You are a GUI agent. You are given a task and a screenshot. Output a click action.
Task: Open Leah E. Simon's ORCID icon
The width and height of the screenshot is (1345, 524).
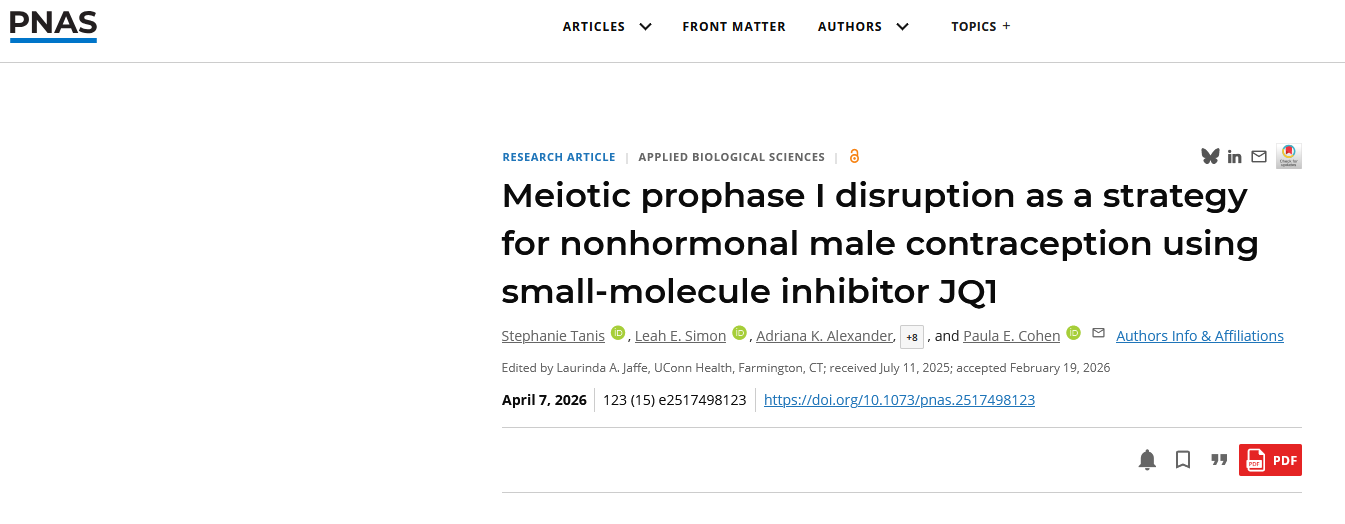pyautogui.click(x=739, y=333)
